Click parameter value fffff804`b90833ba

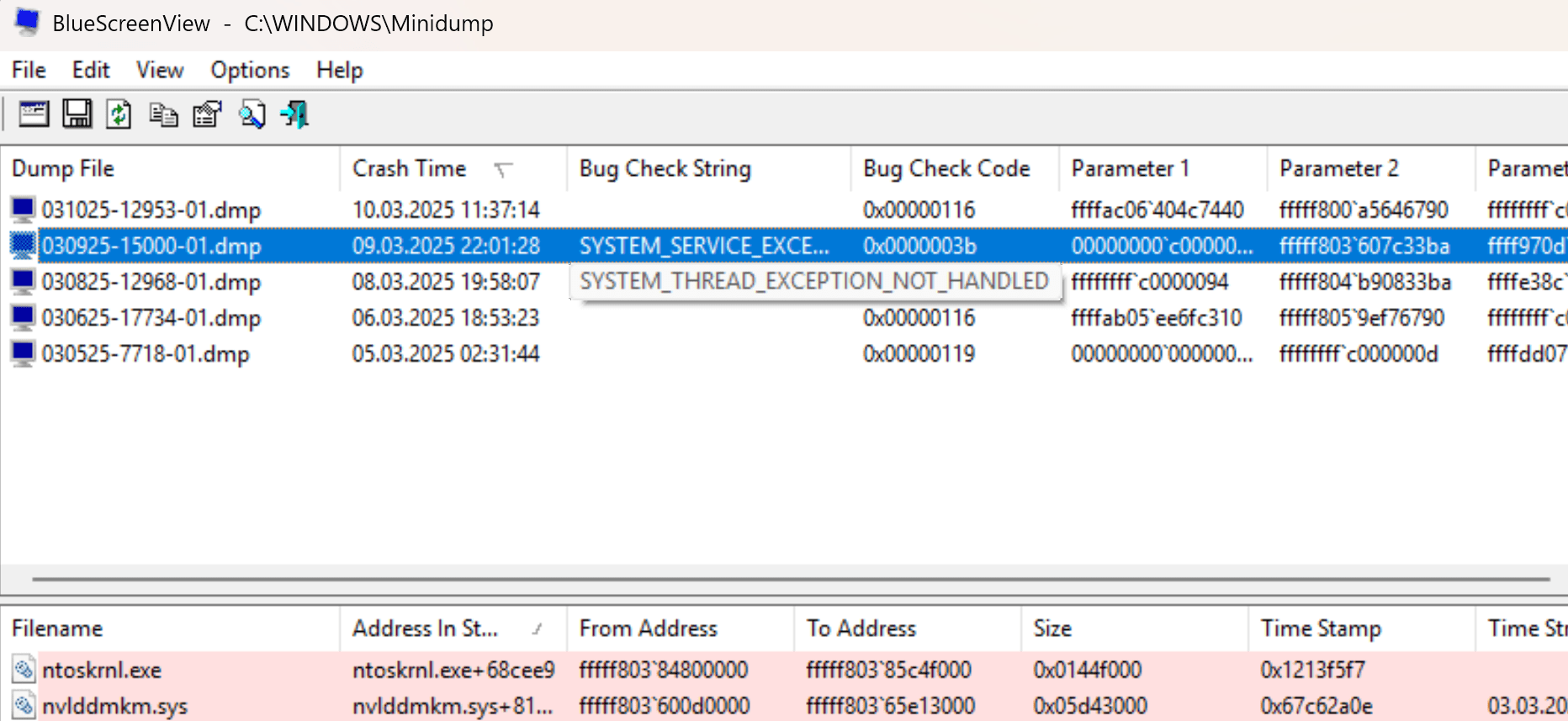pos(1365,282)
